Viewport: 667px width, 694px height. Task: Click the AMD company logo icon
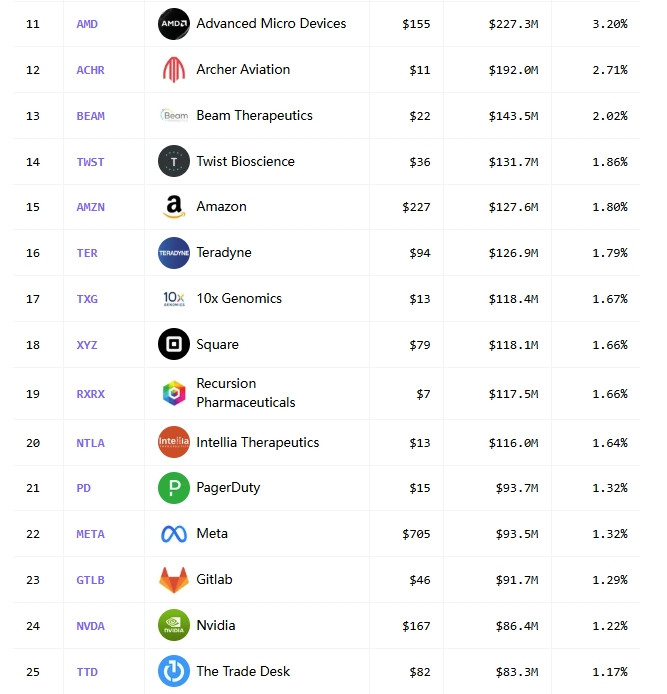173,24
